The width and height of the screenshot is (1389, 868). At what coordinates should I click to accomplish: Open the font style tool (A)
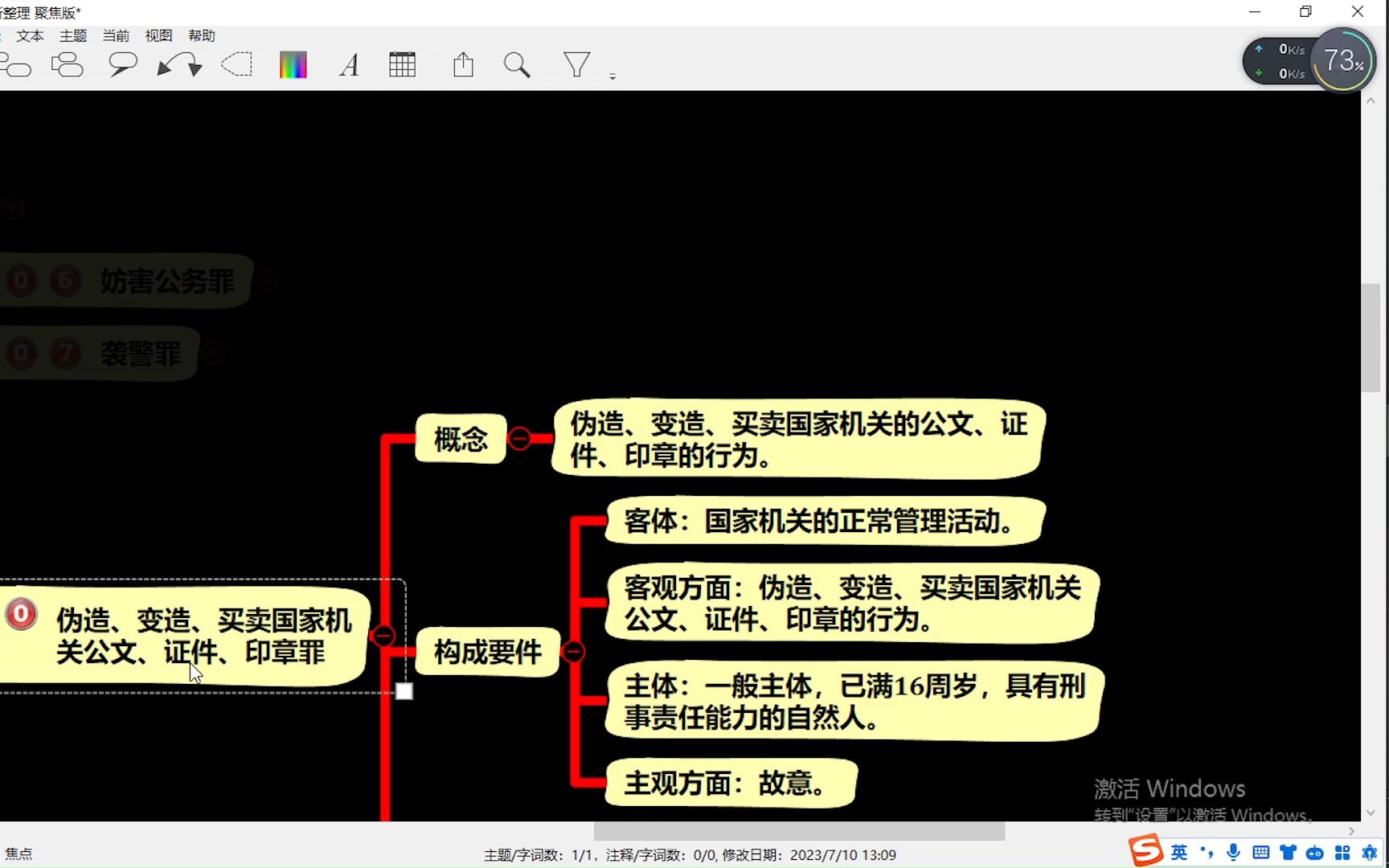coord(349,65)
